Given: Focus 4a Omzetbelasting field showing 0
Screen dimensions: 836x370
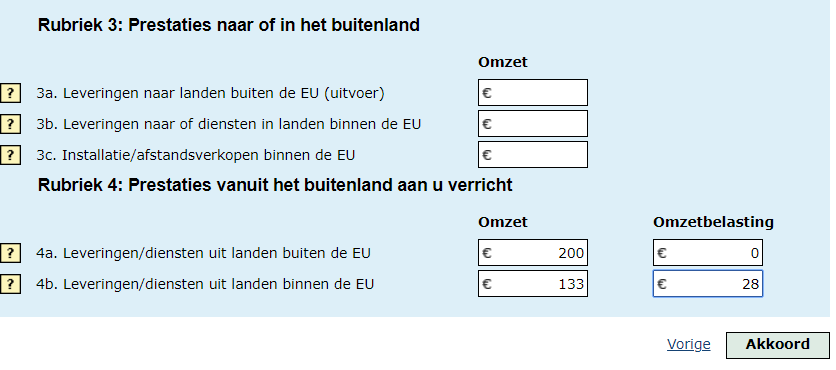Looking at the screenshot, I should click(708, 253).
